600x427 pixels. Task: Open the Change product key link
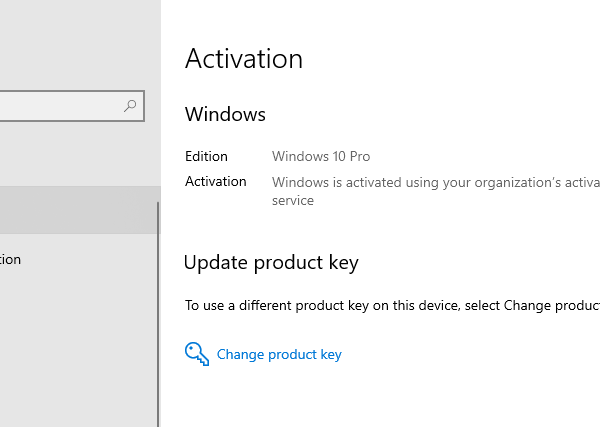pos(279,355)
